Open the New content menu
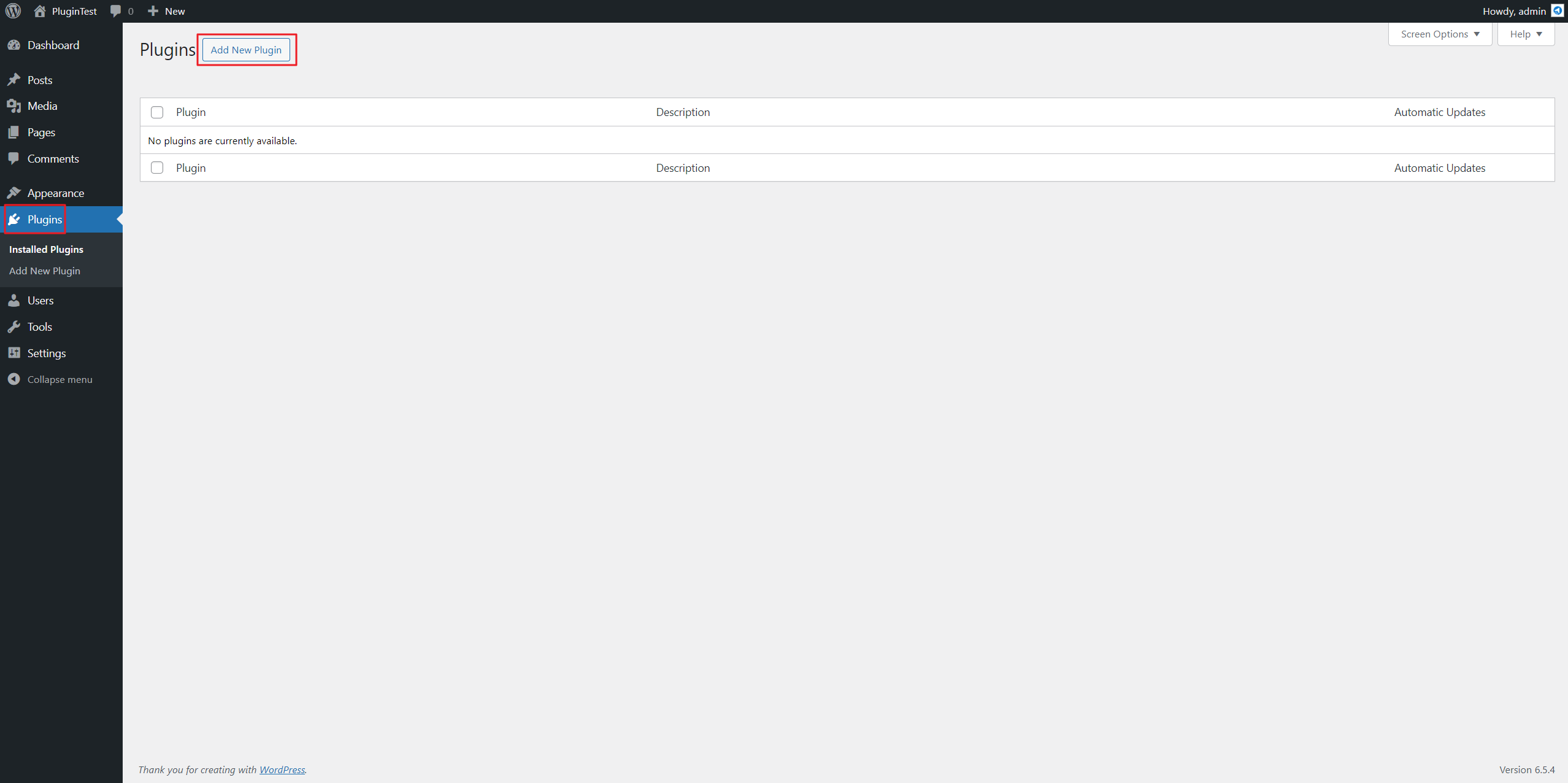This screenshot has width=1568, height=783. coord(167,11)
